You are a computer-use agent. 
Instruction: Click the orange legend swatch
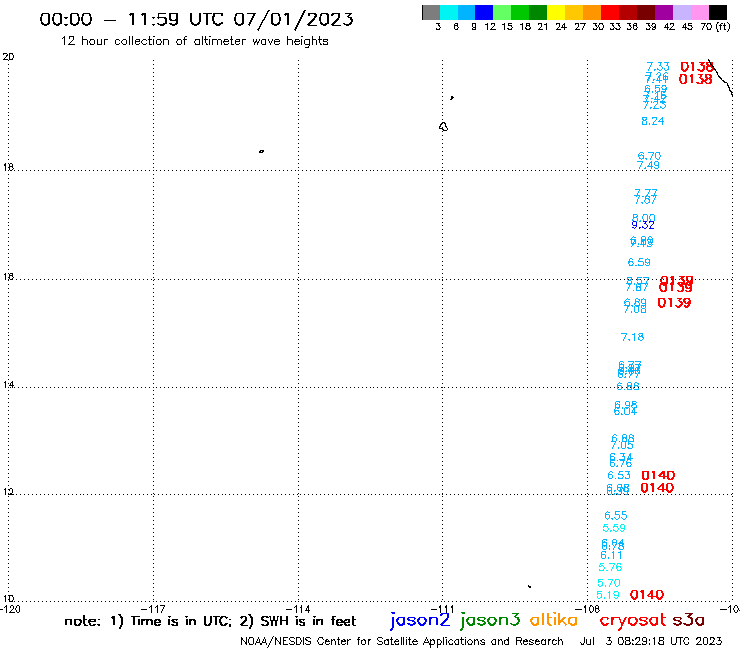[592, 12]
